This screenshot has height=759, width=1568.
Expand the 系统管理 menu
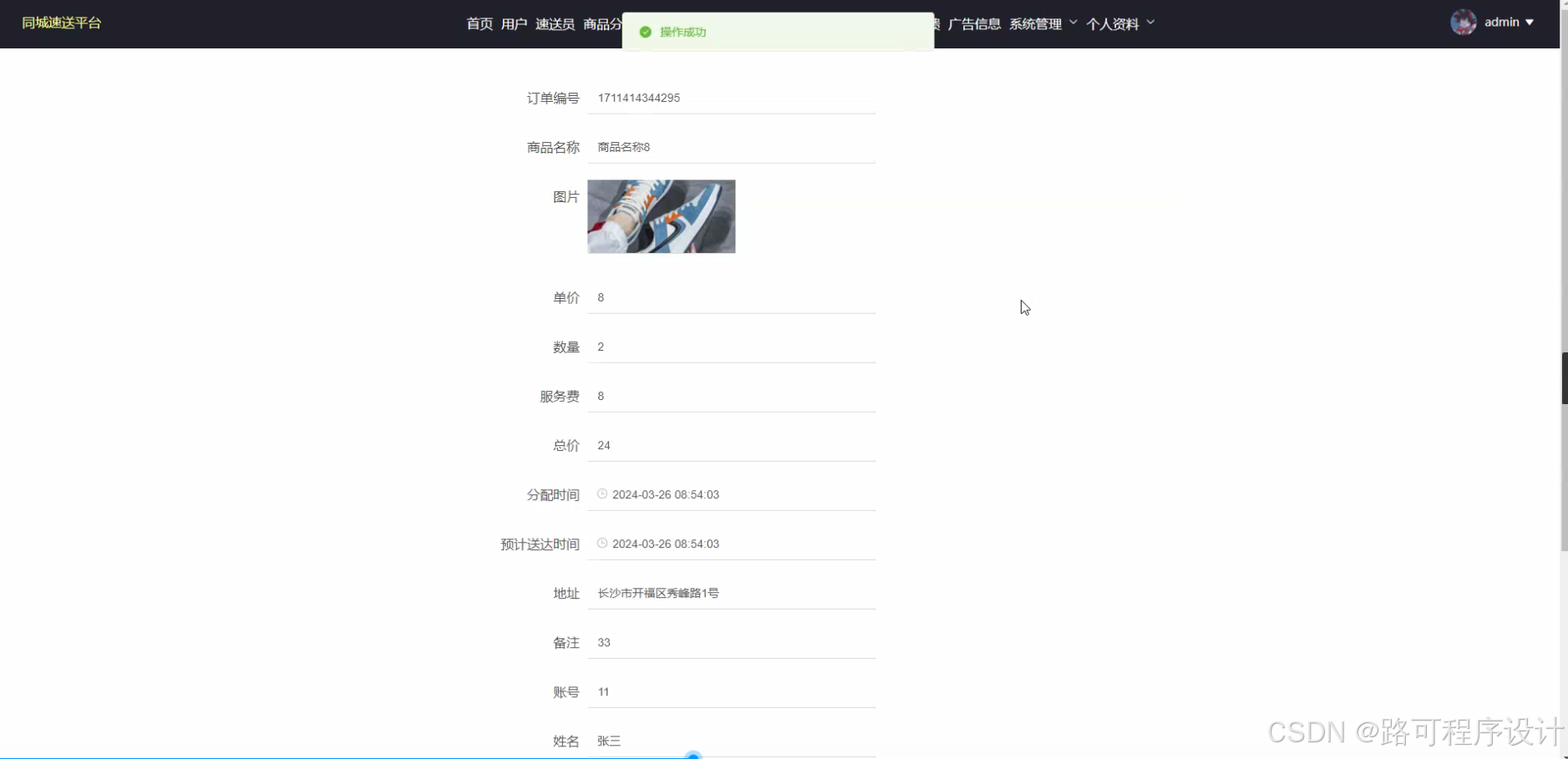tap(1043, 23)
